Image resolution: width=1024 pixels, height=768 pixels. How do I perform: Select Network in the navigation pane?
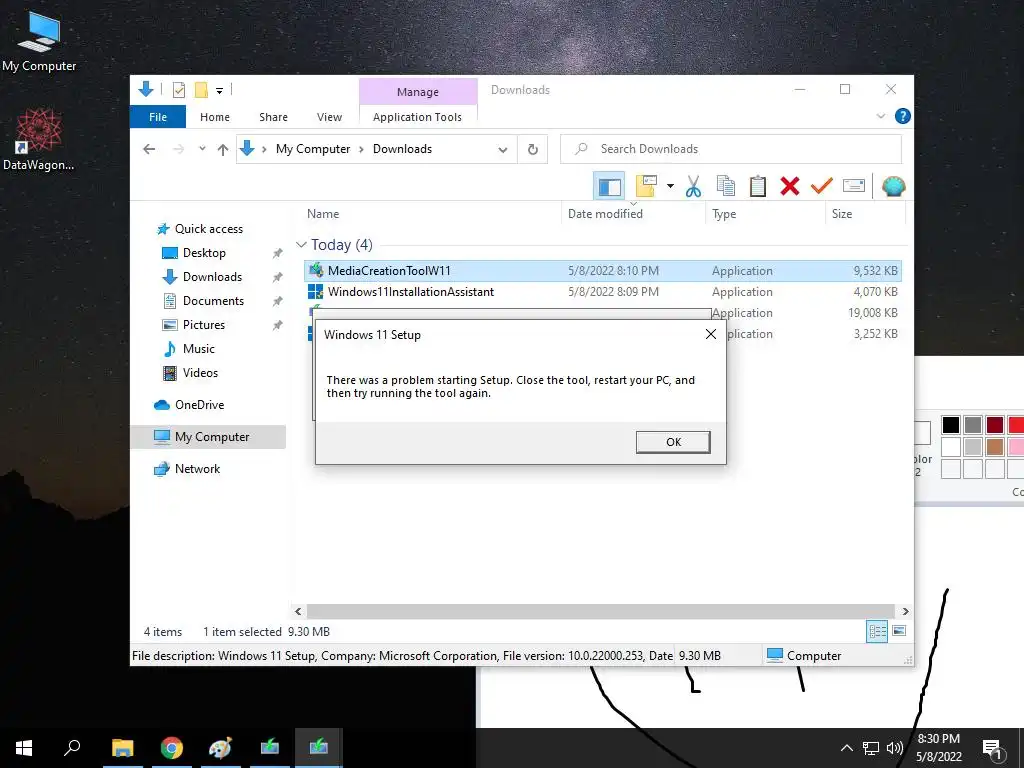pos(197,469)
